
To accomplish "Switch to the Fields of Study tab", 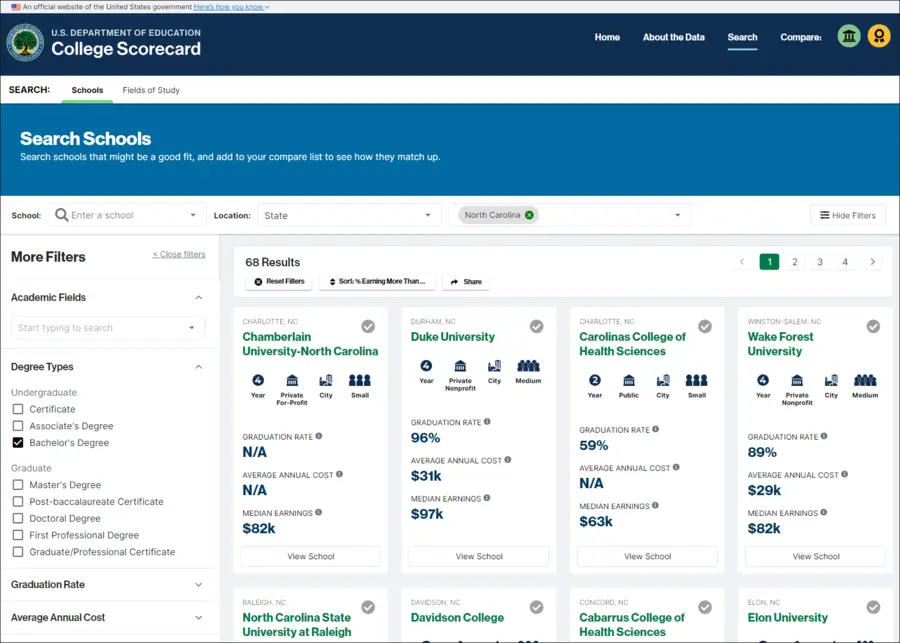I will point(151,90).
